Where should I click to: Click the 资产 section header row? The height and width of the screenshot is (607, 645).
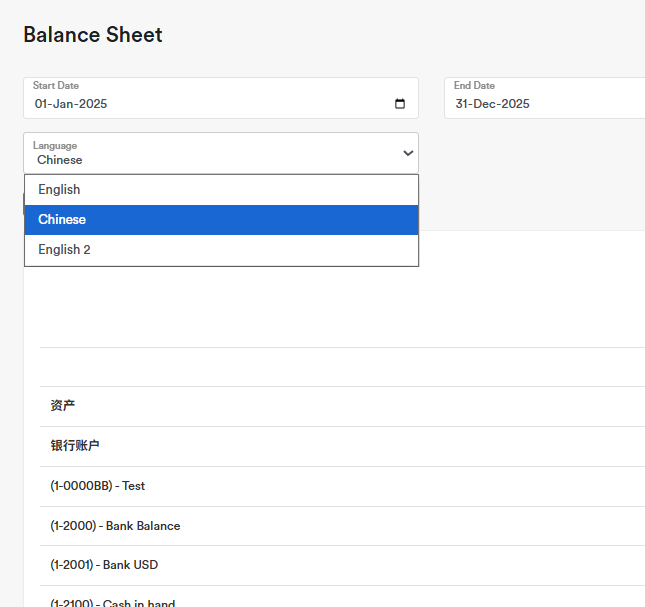point(63,406)
